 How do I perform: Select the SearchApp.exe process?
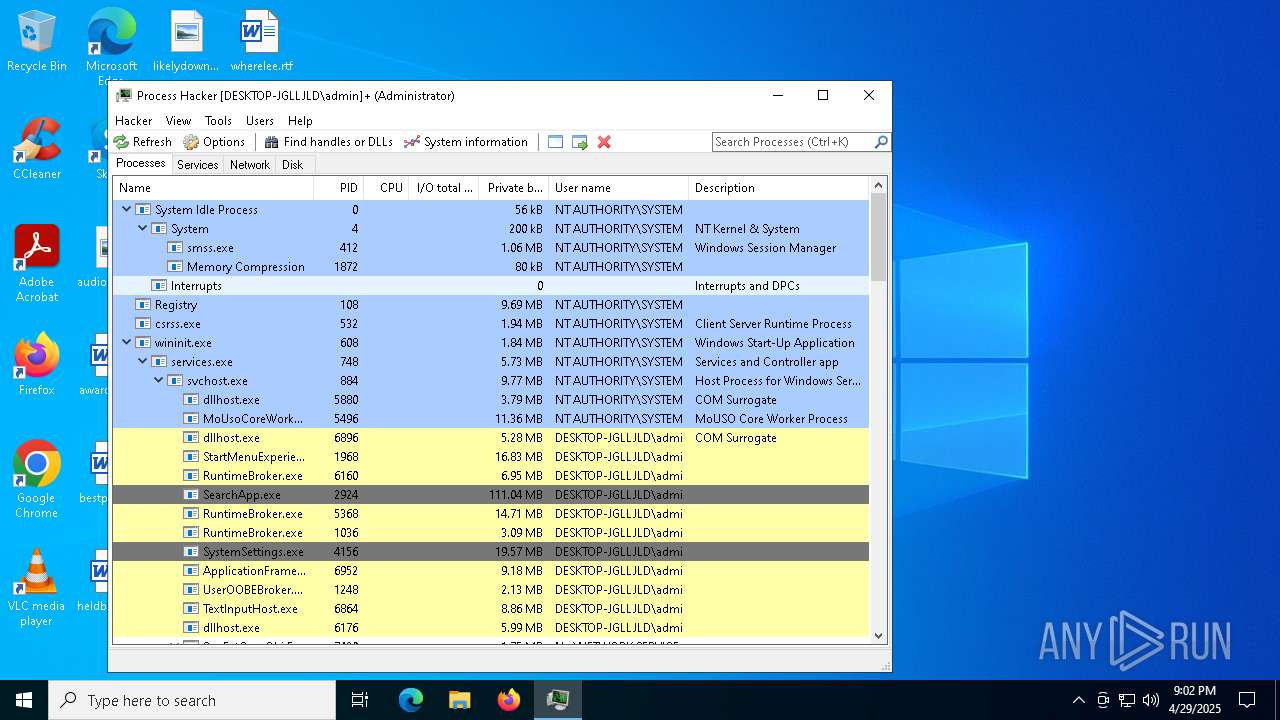pos(491,495)
